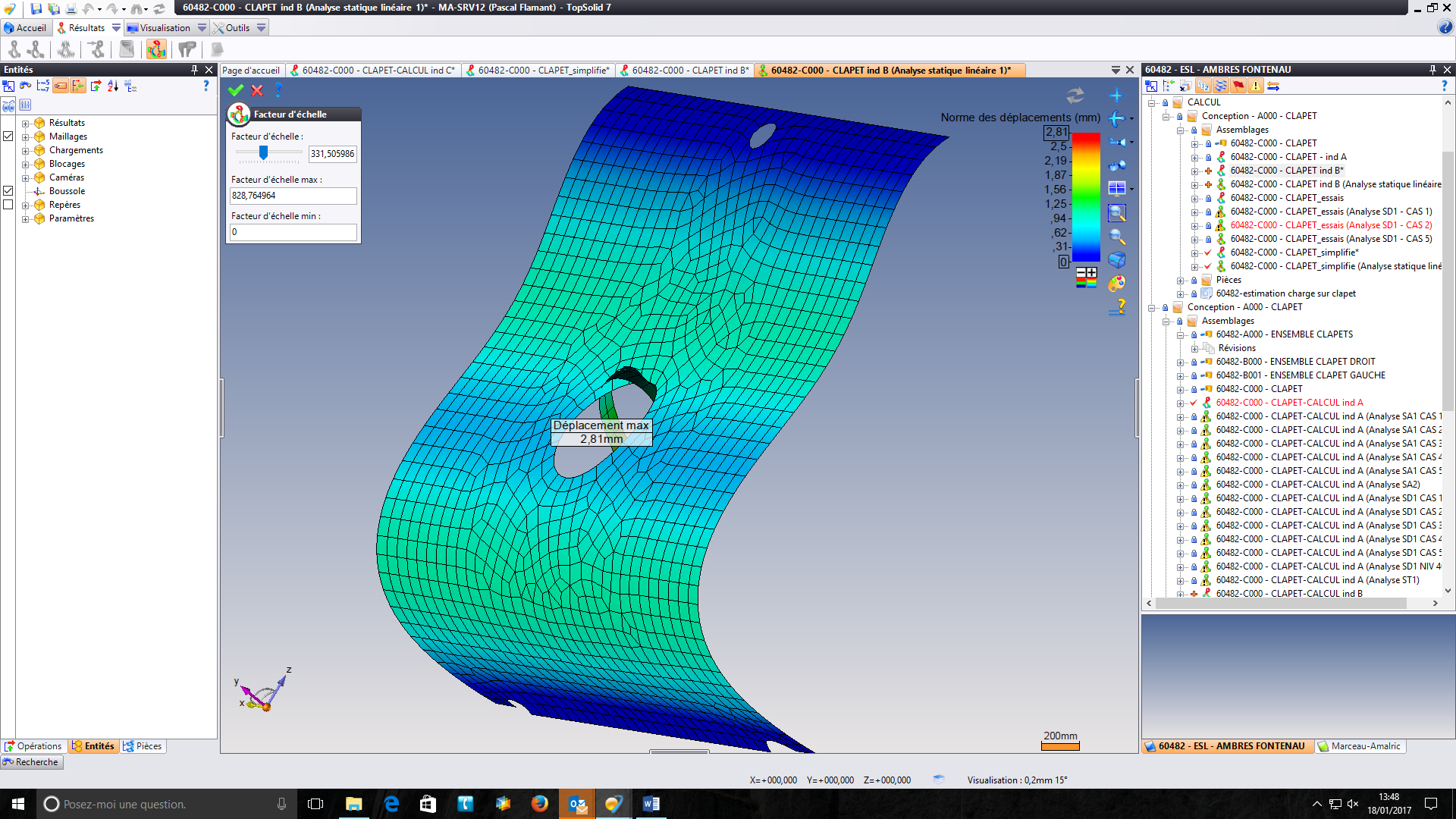
Task: Switch to the Pièces bottom tab
Action: point(143,746)
